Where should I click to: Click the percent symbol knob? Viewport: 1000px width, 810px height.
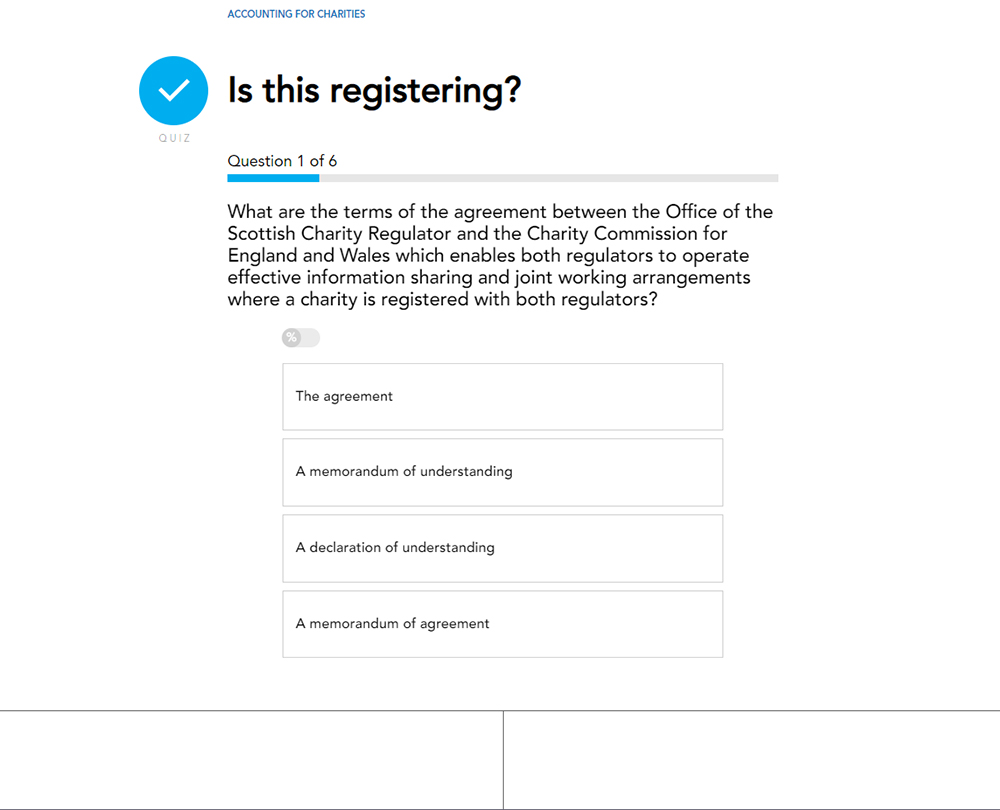(291, 338)
